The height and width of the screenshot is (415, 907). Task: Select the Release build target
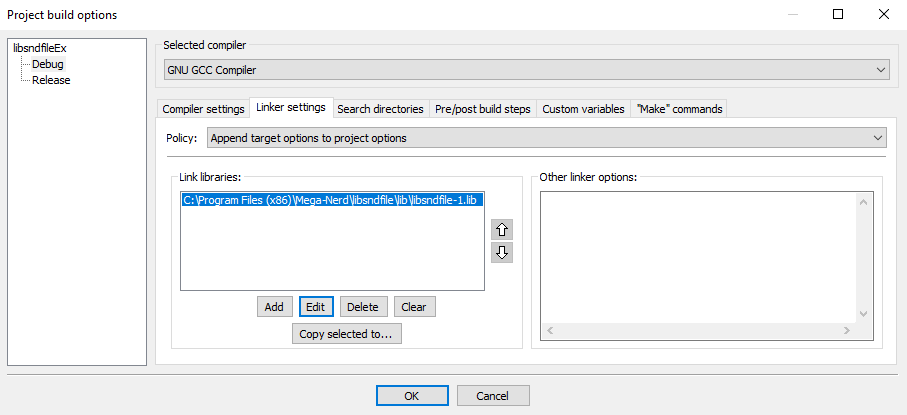(x=51, y=80)
